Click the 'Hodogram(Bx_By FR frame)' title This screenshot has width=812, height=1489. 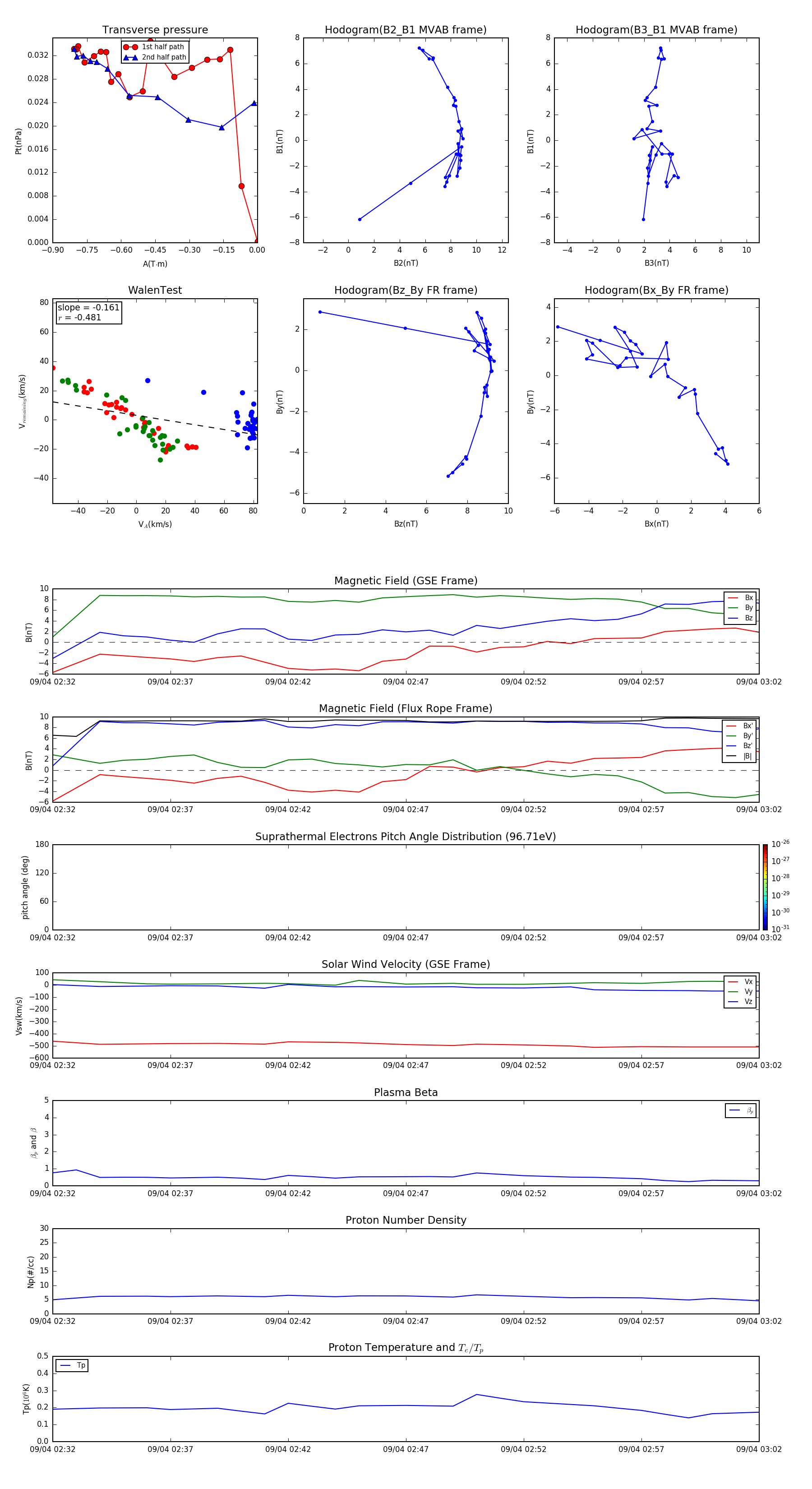(x=656, y=290)
